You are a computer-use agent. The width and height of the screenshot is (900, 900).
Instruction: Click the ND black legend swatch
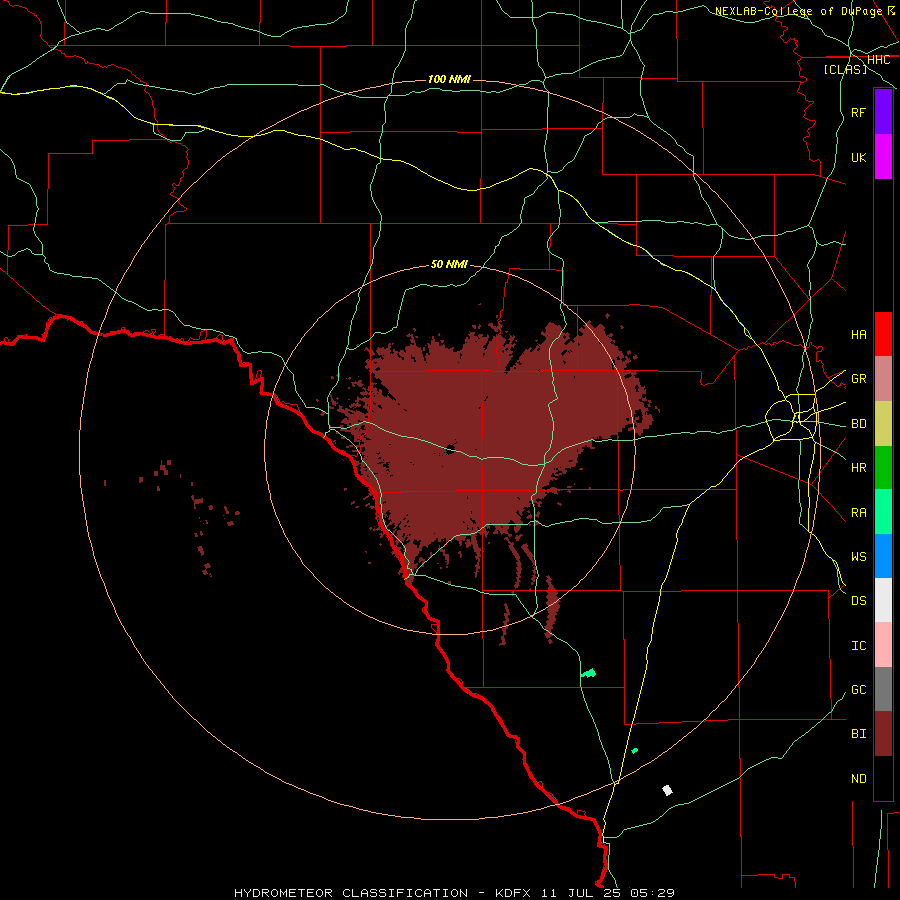click(x=883, y=778)
